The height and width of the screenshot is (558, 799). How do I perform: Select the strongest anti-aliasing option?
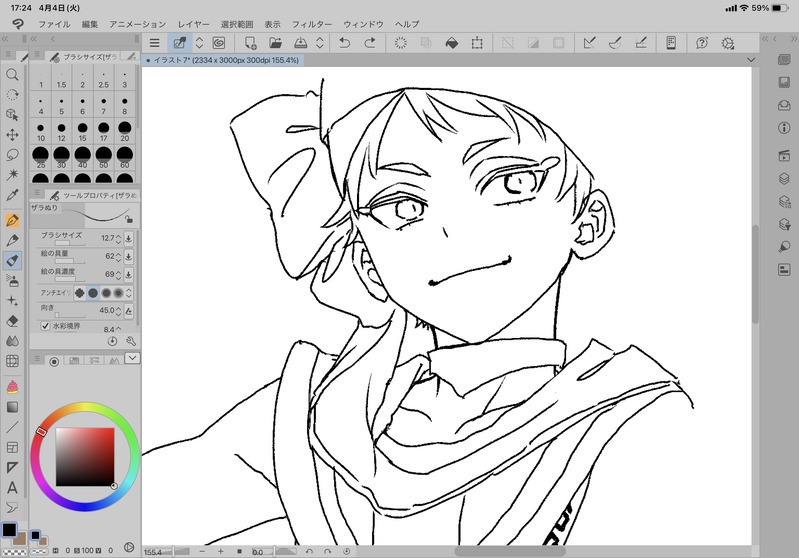click(119, 293)
